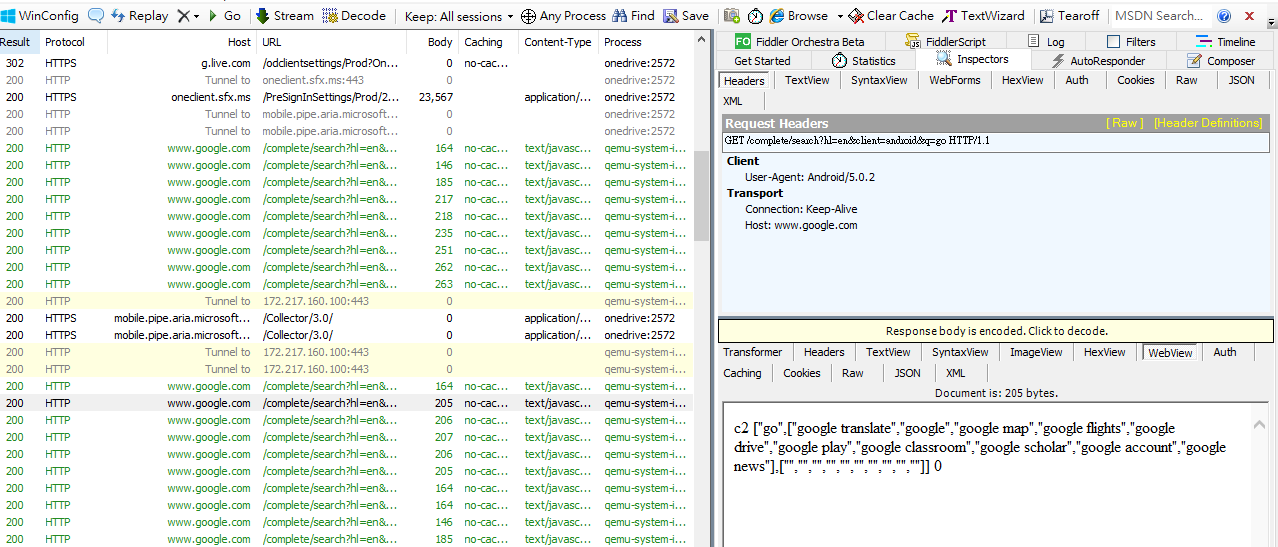Viewport: 1278px width, 547px height.
Task: Click the Any Process target picker
Action: [x=564, y=16]
